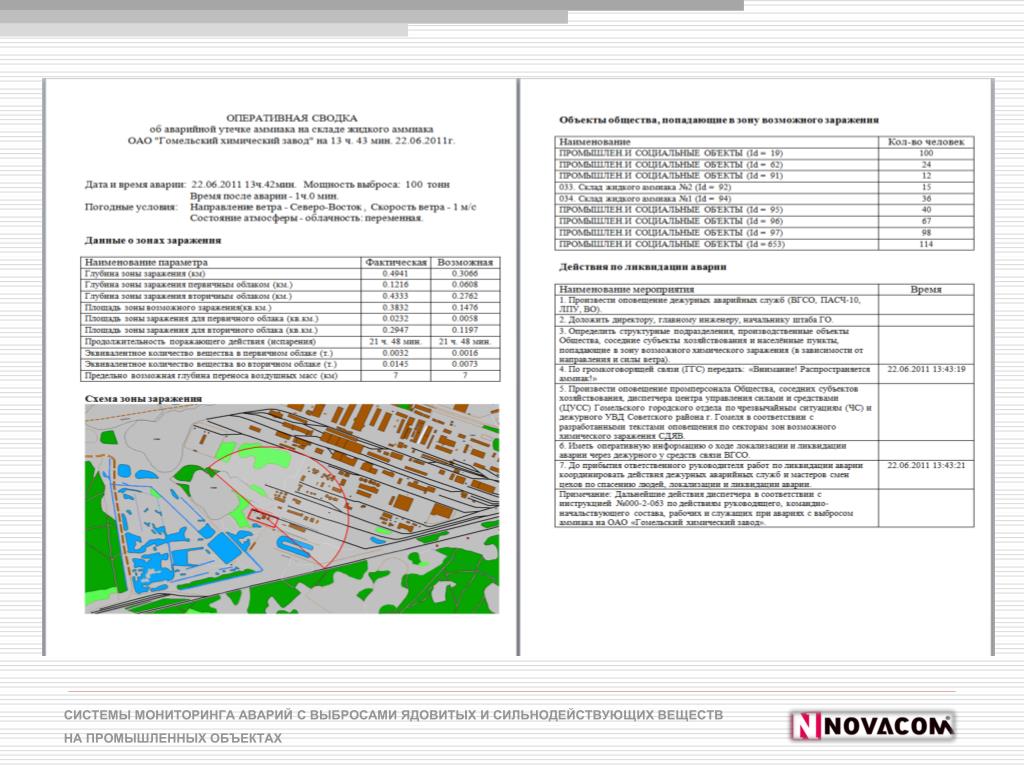Select the 'Схема зоны заражения' heading

click(143, 398)
